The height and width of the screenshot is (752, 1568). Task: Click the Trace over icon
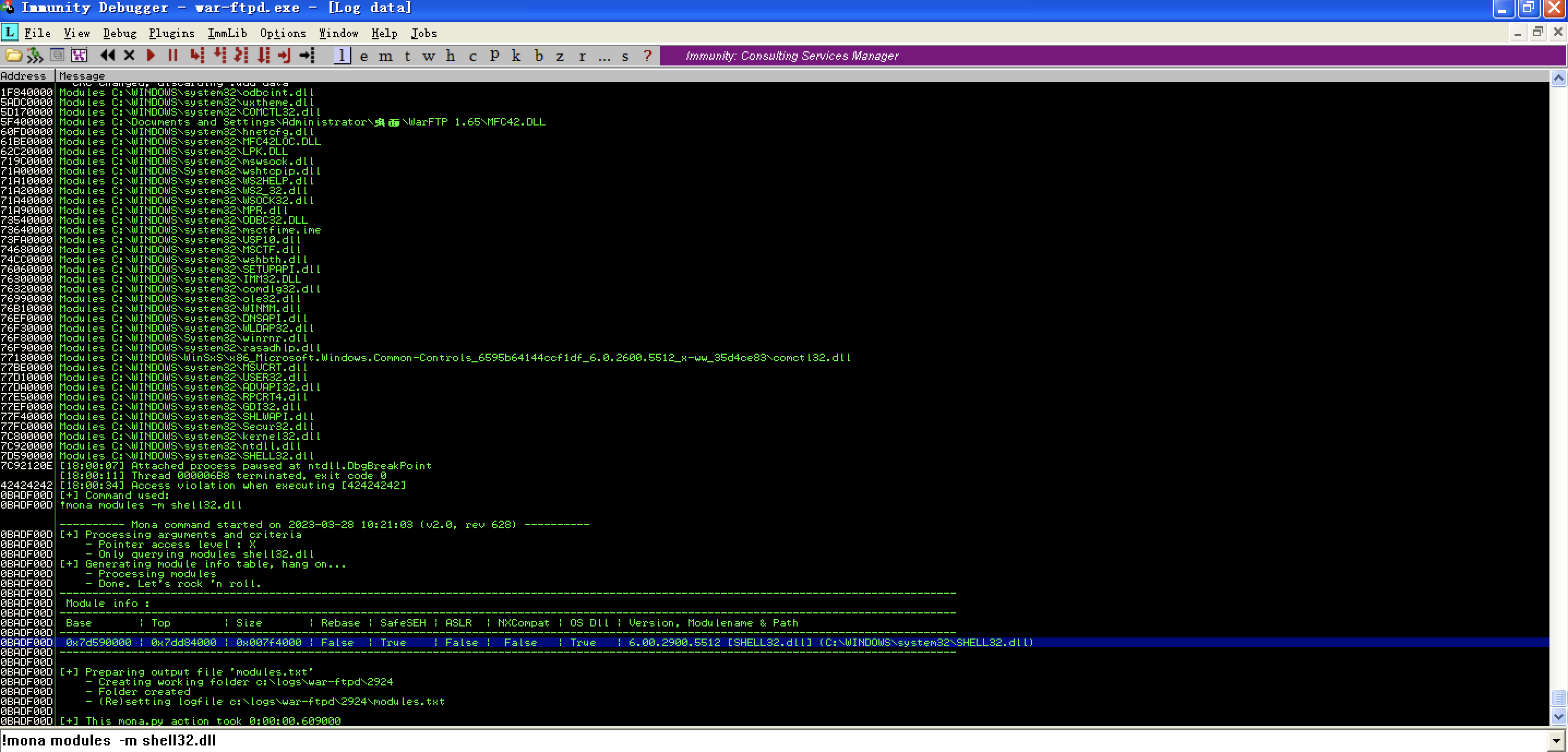pyautogui.click(x=264, y=56)
